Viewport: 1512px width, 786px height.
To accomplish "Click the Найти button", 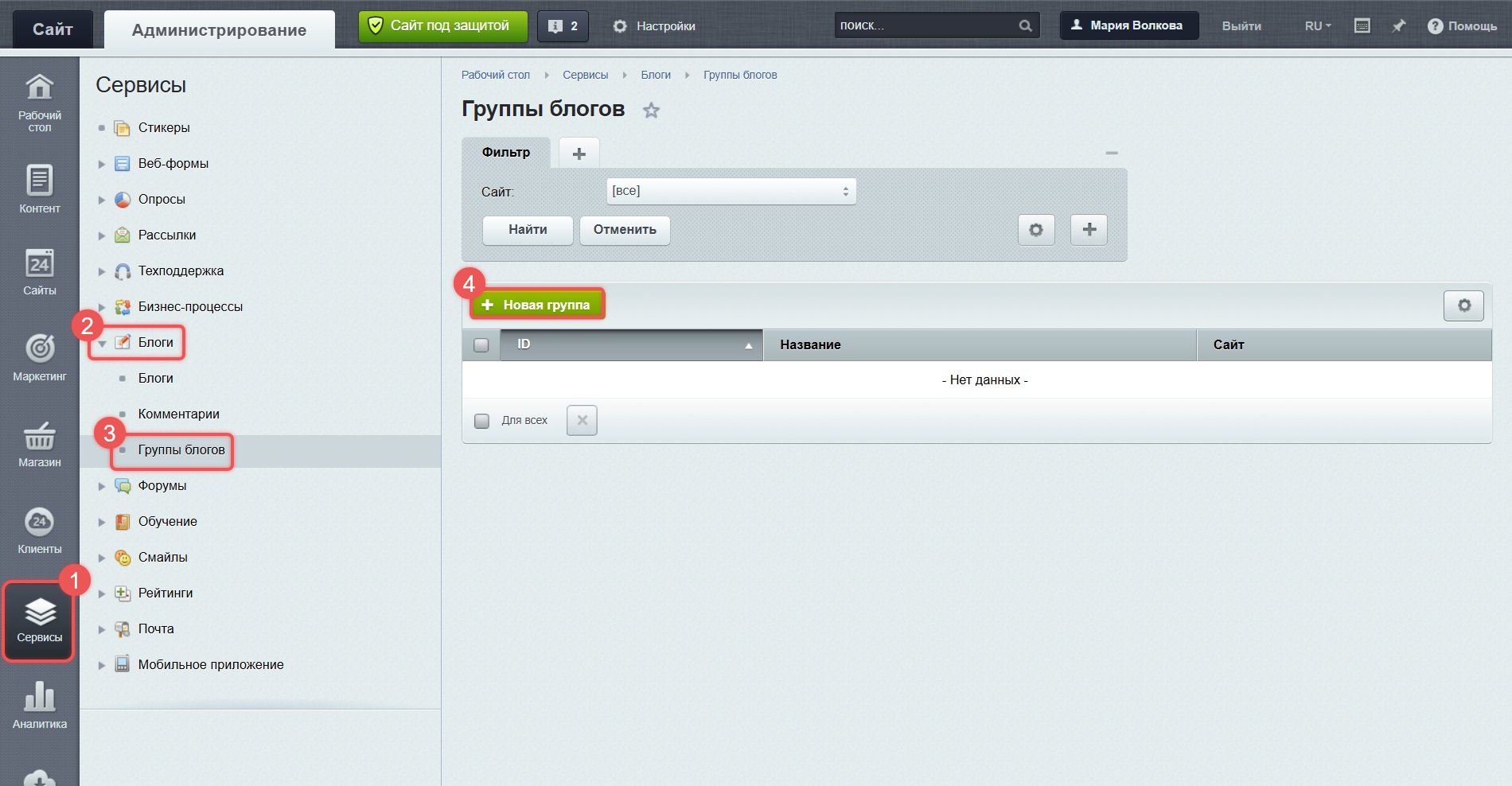I will [528, 230].
